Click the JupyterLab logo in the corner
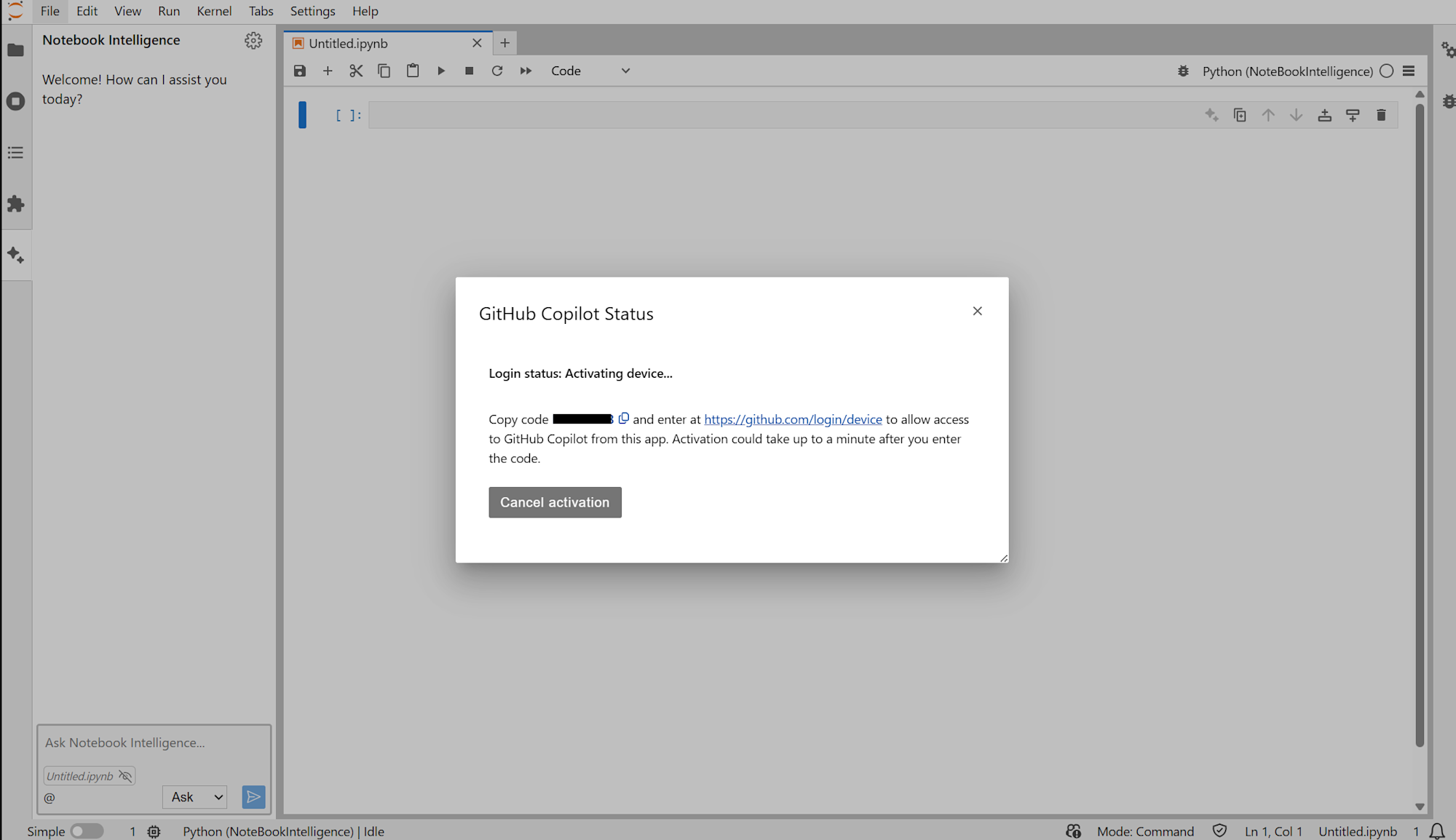The width and height of the screenshot is (1456, 840). (x=15, y=11)
